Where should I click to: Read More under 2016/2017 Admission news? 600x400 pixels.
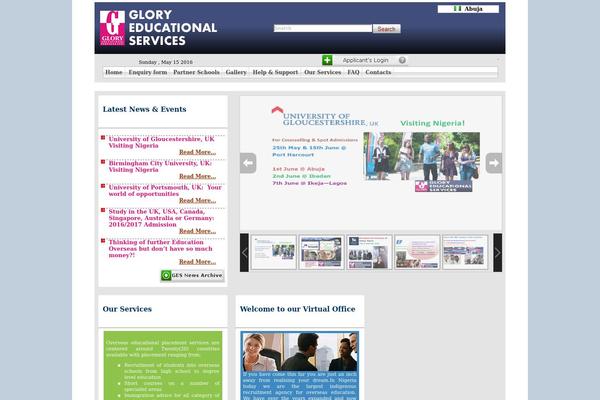click(x=197, y=231)
